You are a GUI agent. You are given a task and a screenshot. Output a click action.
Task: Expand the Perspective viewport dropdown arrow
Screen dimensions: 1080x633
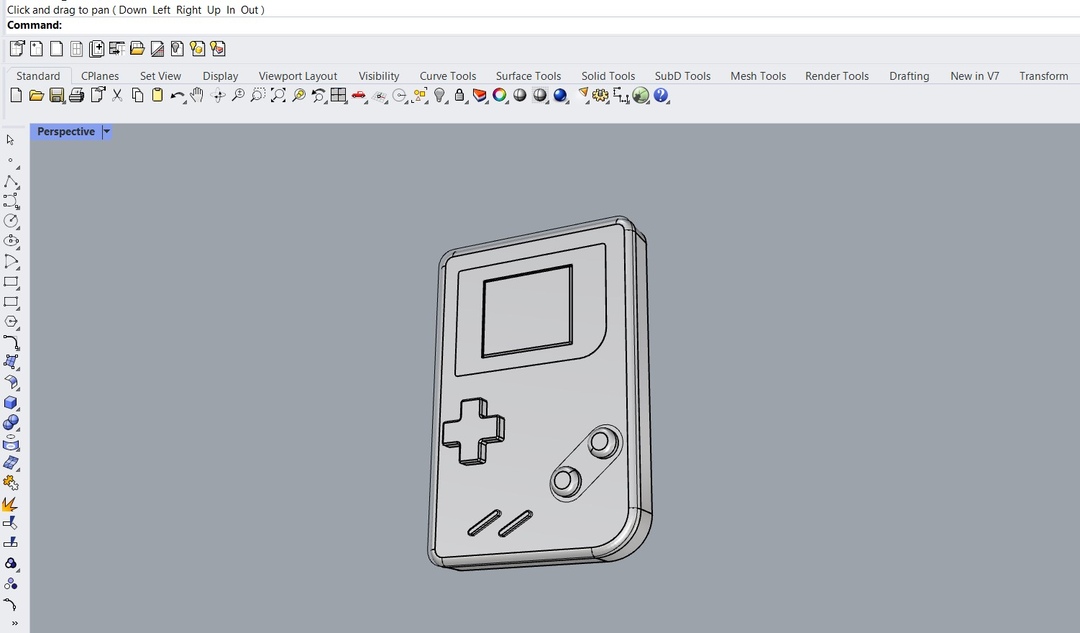(x=106, y=132)
